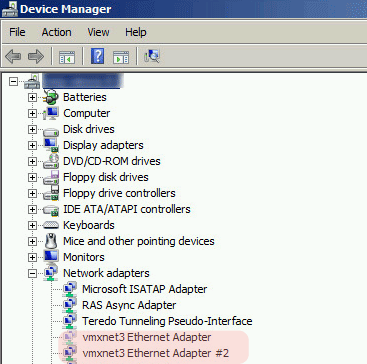Open the Help menu
Image resolution: width=367 pixels, height=364 pixels.
(x=136, y=32)
